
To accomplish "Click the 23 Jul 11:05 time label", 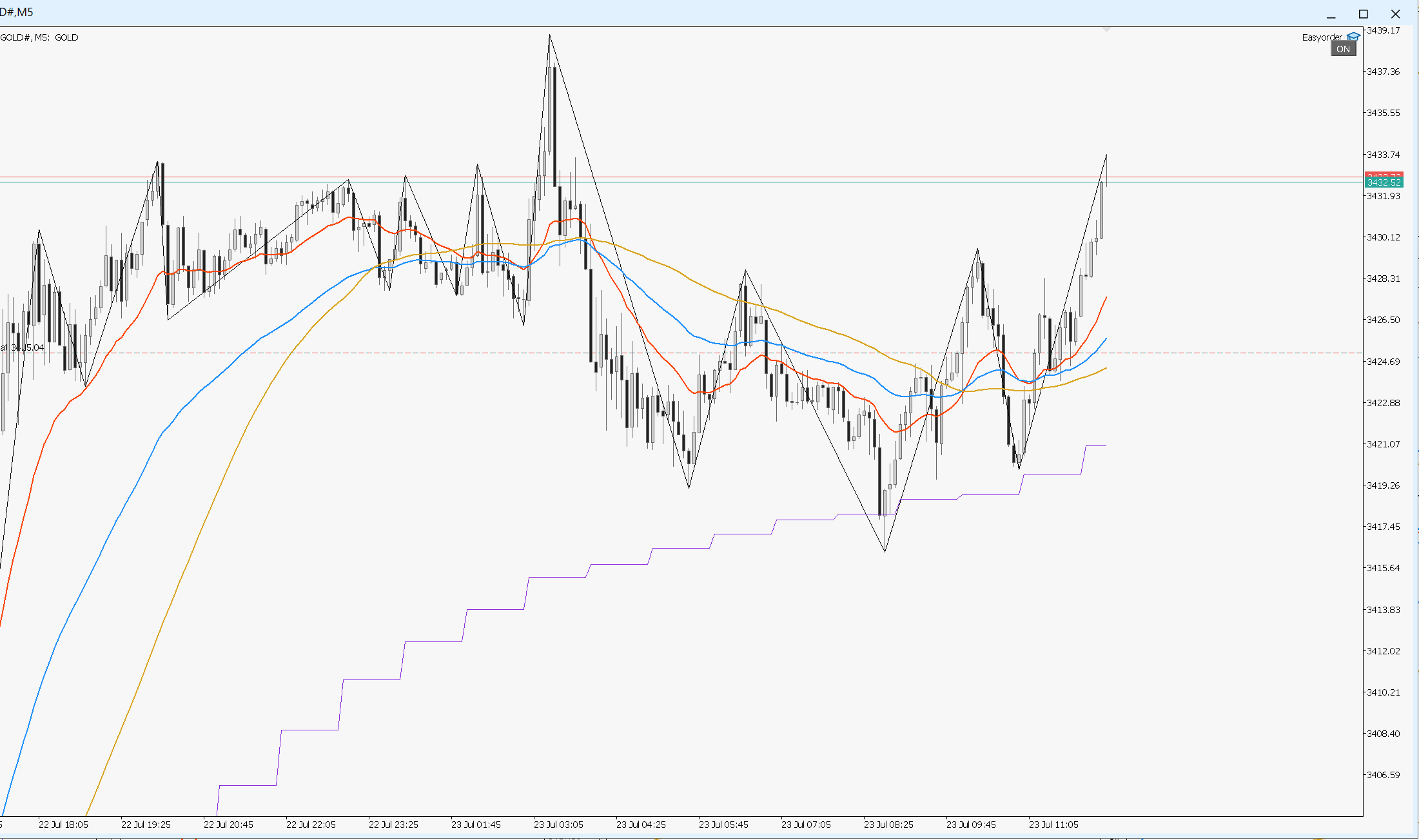I will (x=1053, y=825).
